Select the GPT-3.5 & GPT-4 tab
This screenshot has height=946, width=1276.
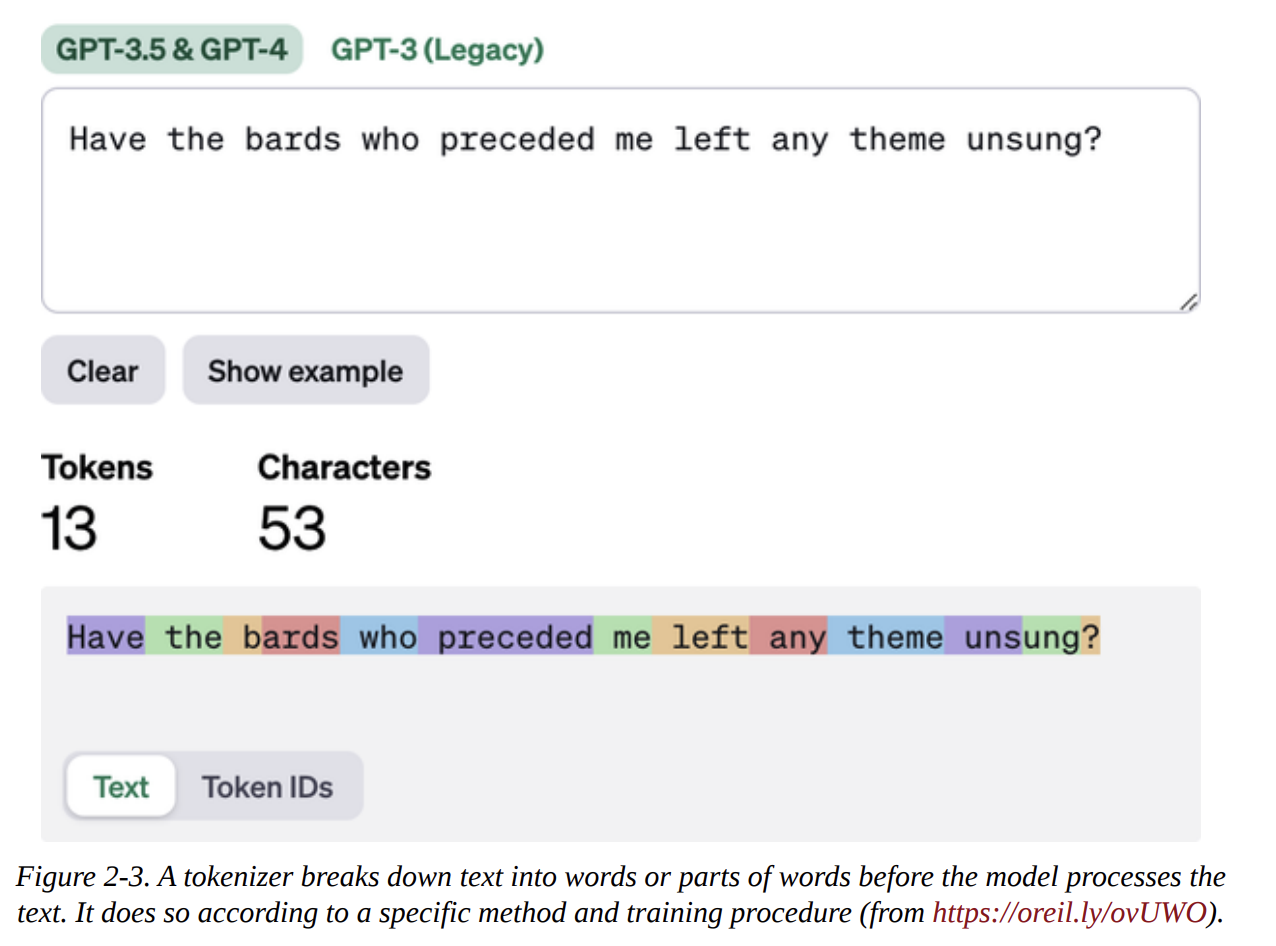(171, 48)
